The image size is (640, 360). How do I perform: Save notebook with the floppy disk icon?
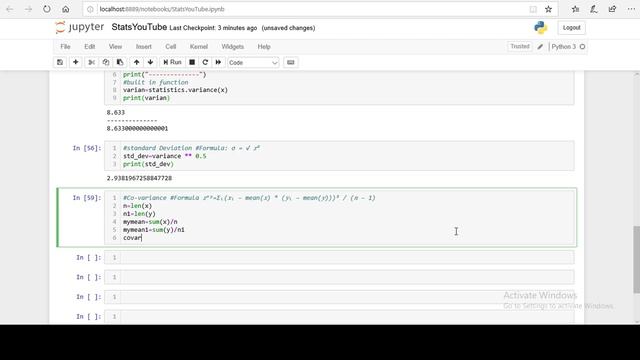[x=60, y=62]
